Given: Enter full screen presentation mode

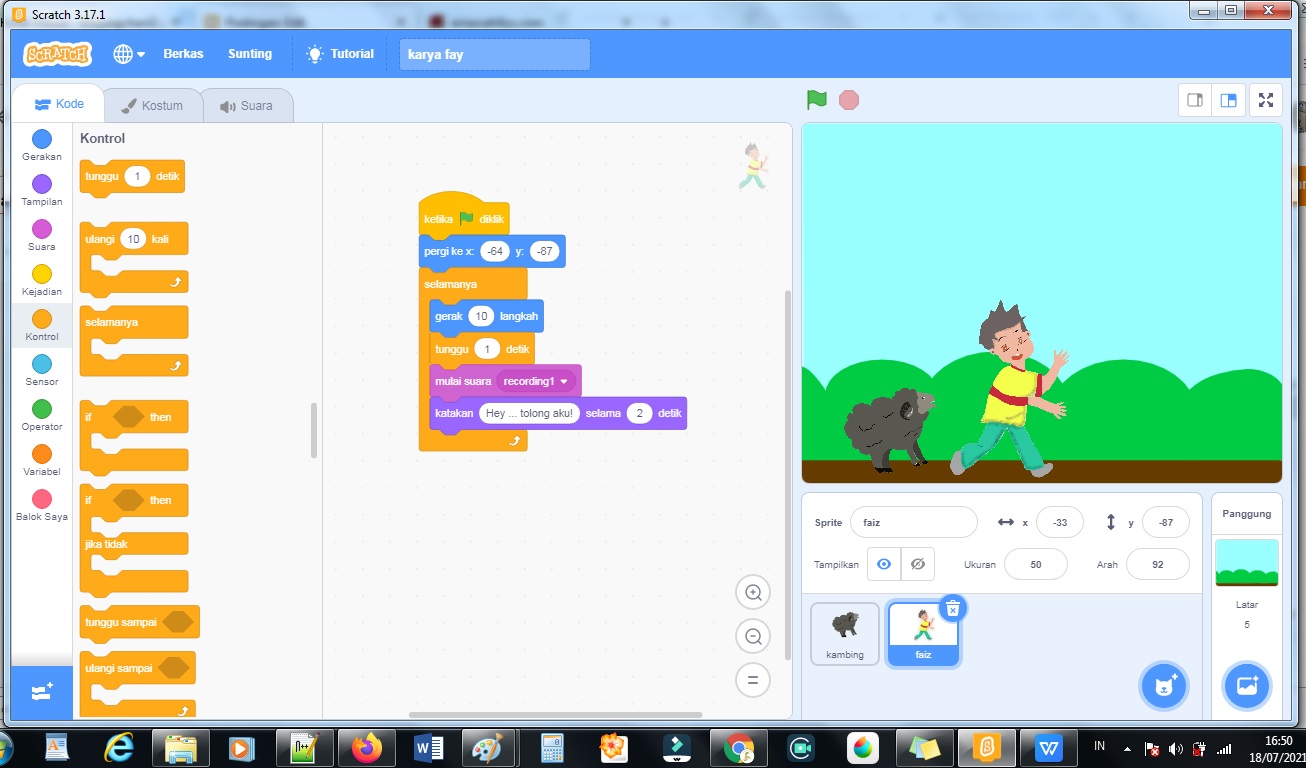Looking at the screenshot, I should (x=1265, y=100).
